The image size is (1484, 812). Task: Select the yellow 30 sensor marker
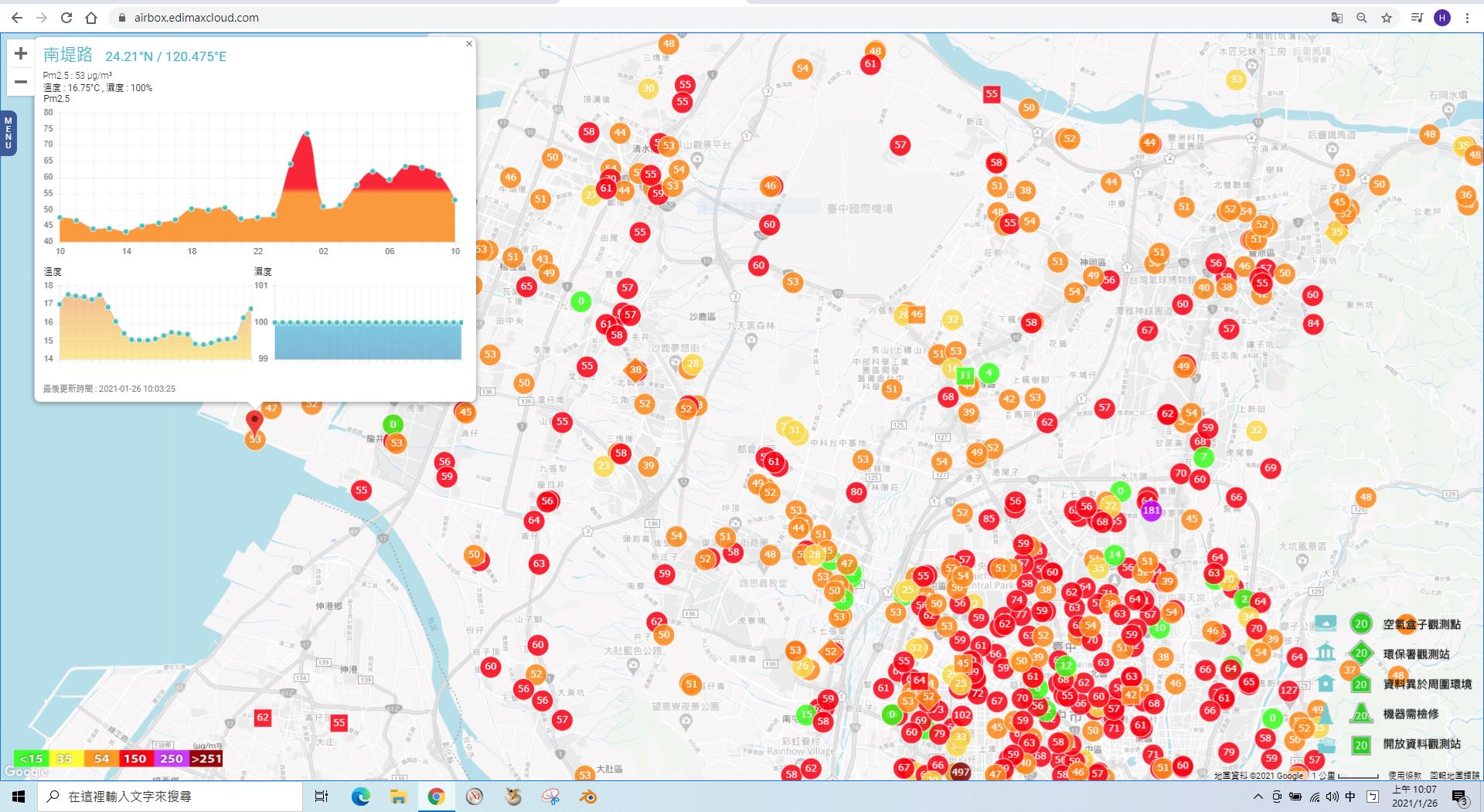pos(648,88)
